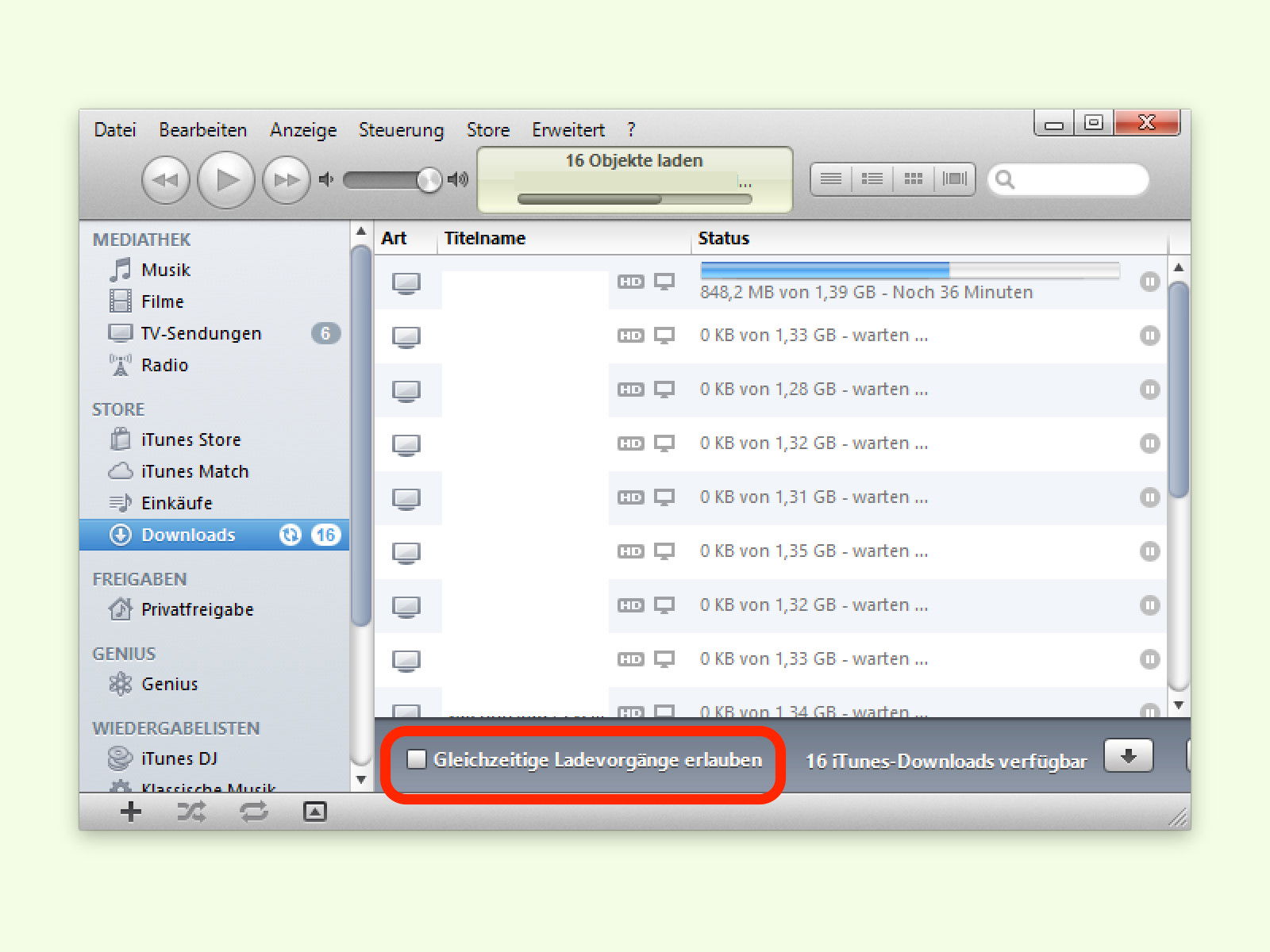Click the previous track rewind button
This screenshot has height=952, width=1270.
(166, 180)
